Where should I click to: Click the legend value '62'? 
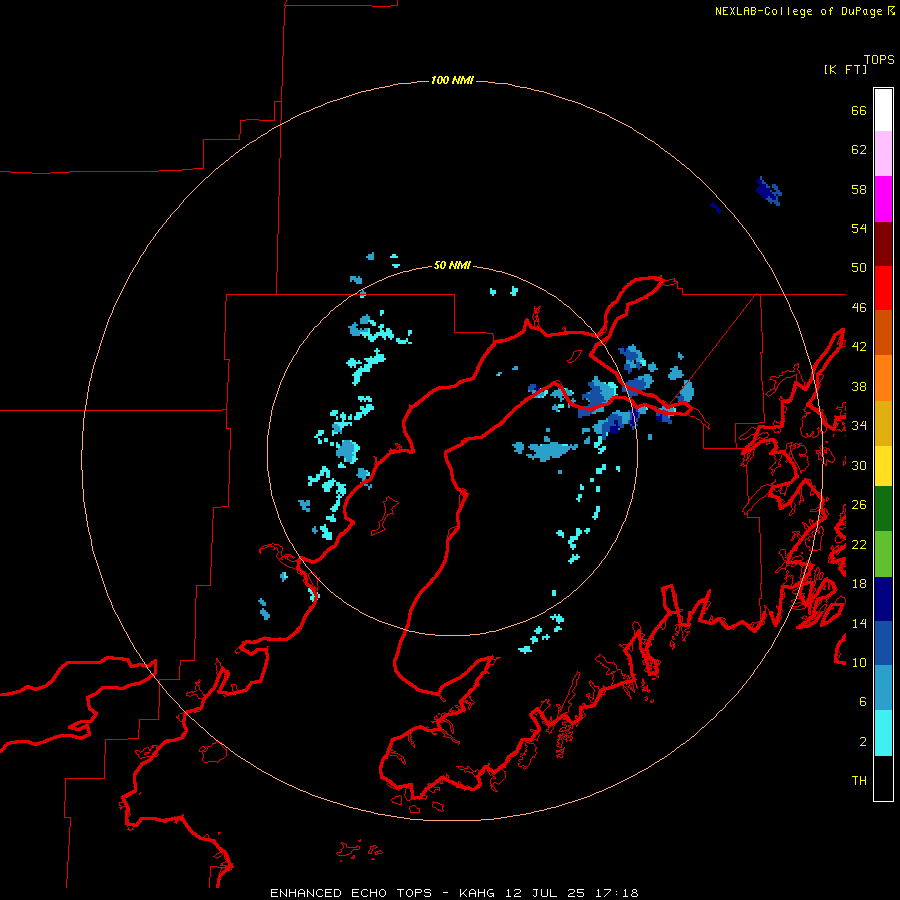pyautogui.click(x=859, y=150)
